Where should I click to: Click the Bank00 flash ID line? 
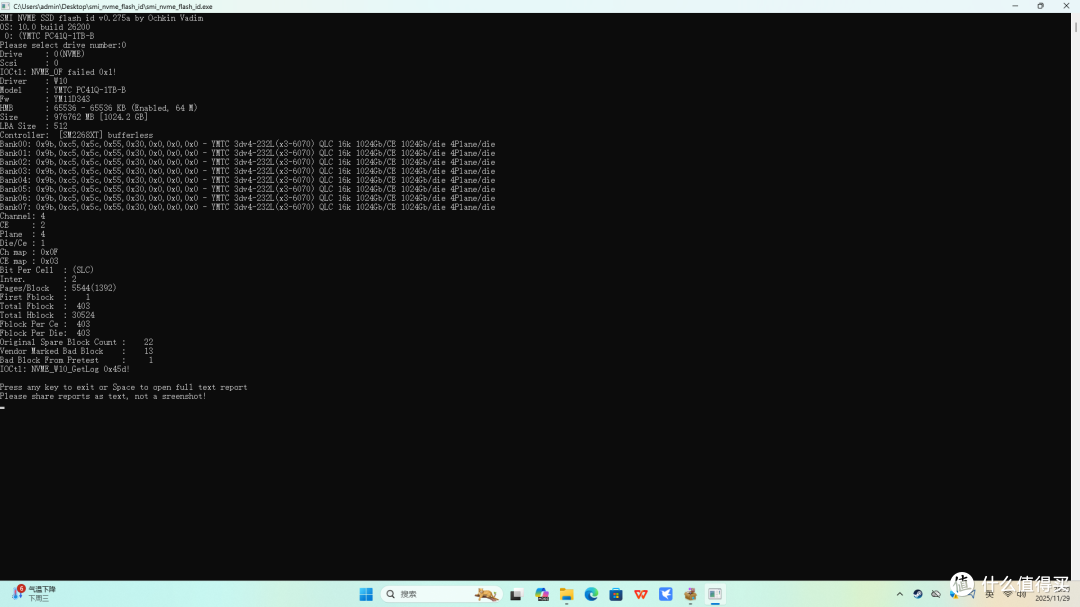[x=247, y=144]
